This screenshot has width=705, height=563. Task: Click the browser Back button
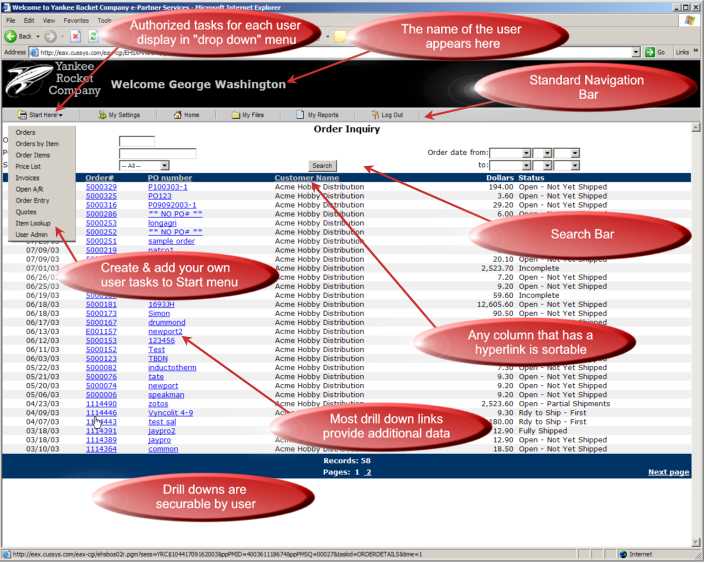tap(22, 36)
